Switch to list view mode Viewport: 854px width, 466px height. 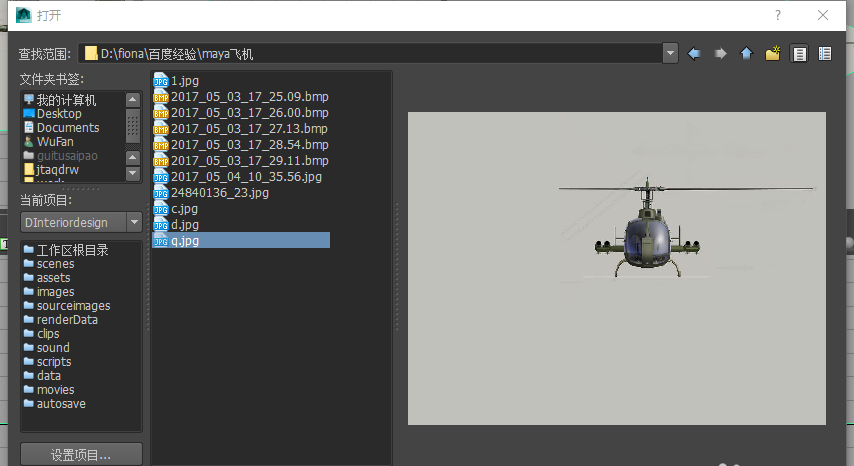point(799,53)
